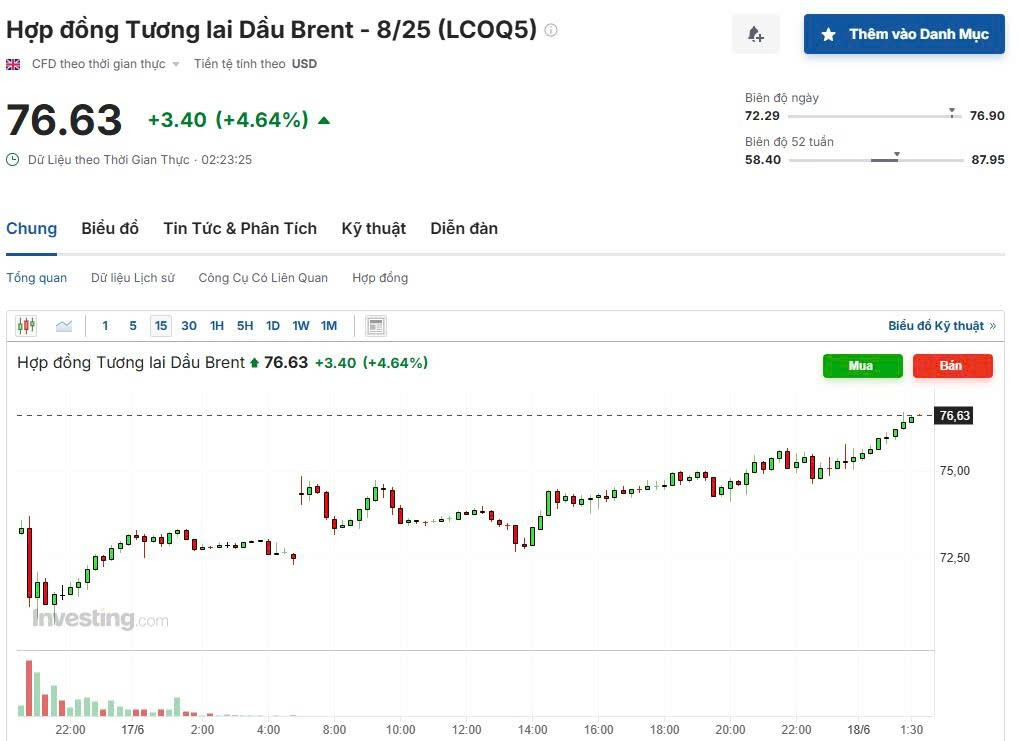Choose the 1M chart interval
This screenshot has height=741, width=1019.
click(x=329, y=325)
